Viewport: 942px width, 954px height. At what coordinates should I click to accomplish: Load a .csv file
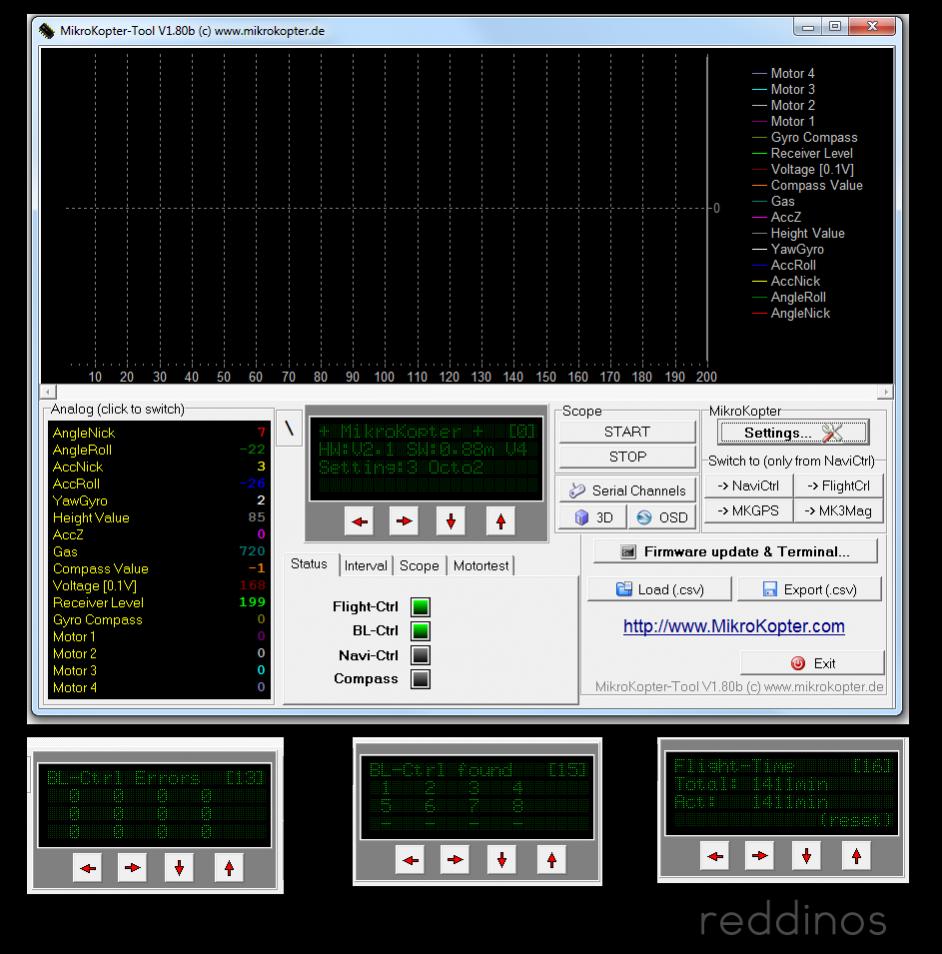coord(659,589)
